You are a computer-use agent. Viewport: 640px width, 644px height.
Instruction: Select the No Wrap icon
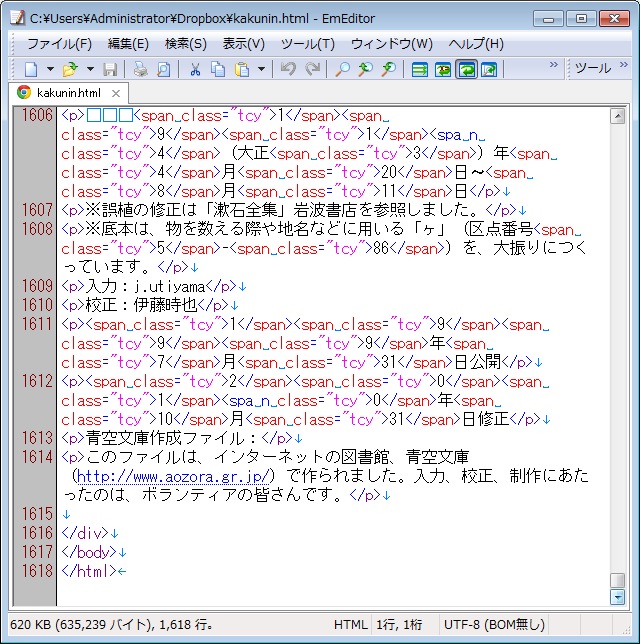click(419, 69)
